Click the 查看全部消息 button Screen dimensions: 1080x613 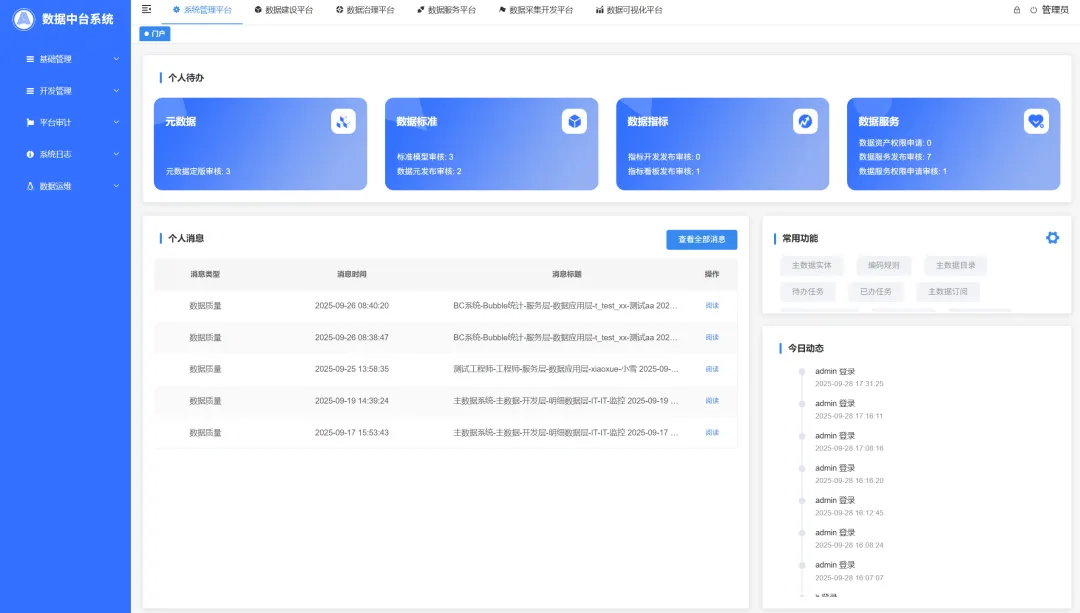click(701, 240)
